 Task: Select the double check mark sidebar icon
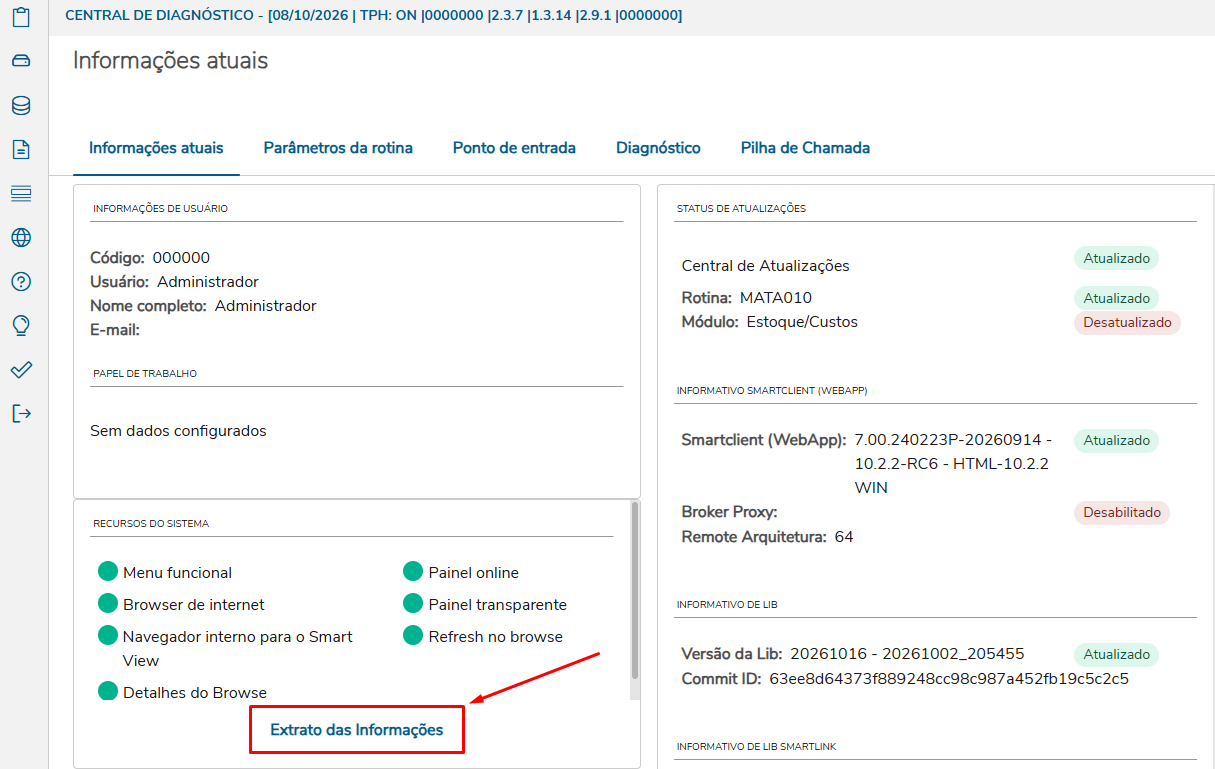coord(21,369)
